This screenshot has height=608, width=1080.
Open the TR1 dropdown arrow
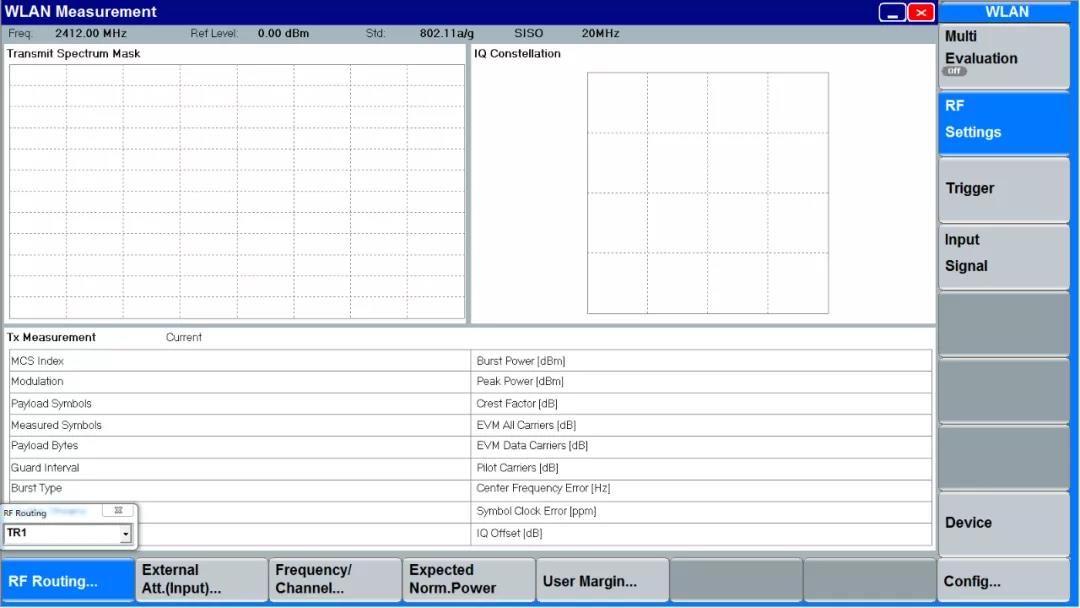pyautogui.click(x=126, y=534)
